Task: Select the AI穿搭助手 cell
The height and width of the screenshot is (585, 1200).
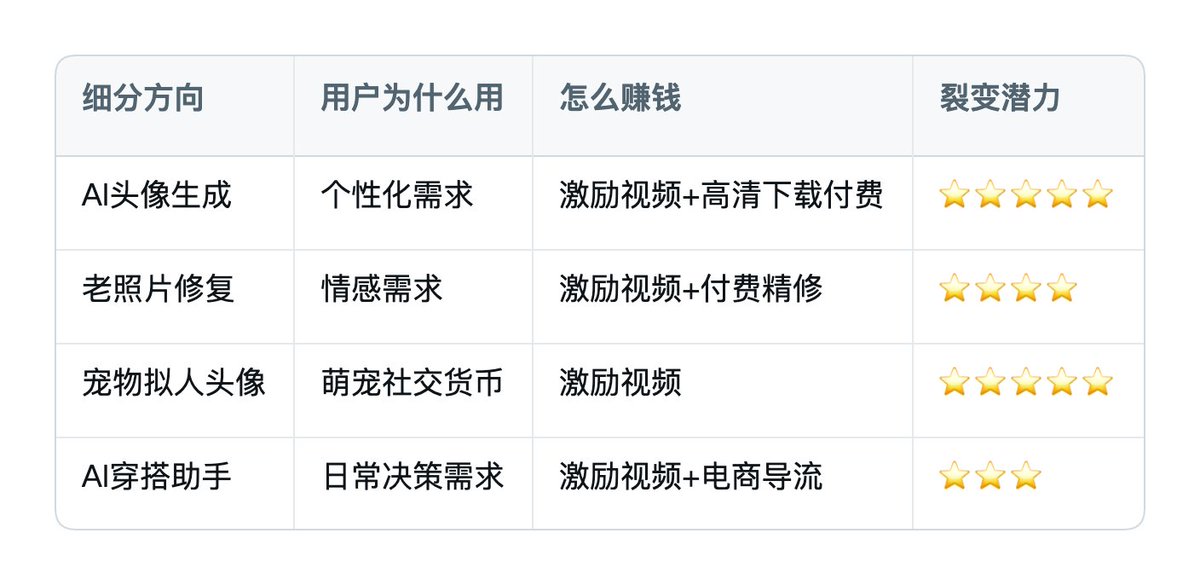Action: 157,475
